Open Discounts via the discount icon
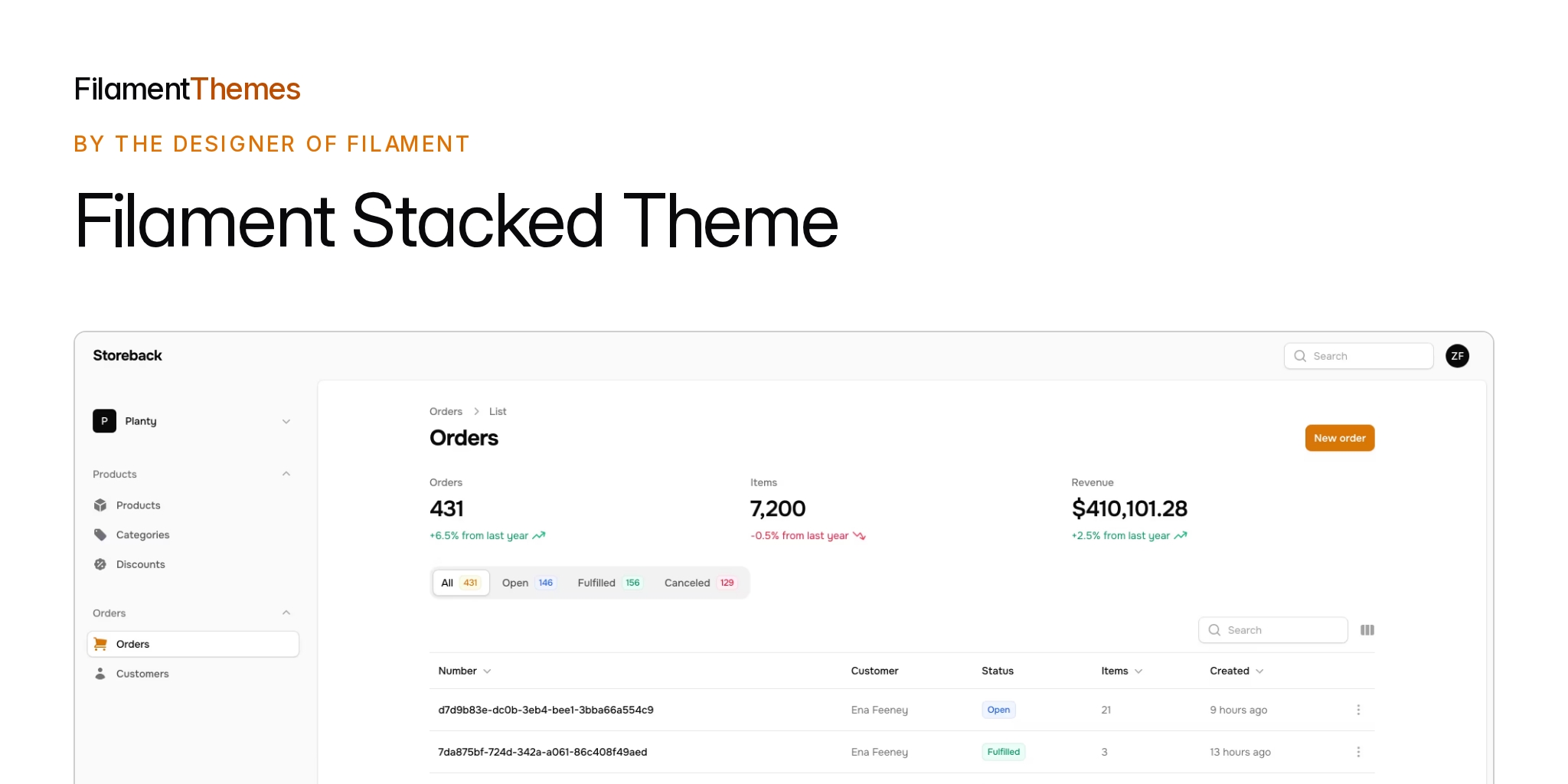 tap(100, 564)
